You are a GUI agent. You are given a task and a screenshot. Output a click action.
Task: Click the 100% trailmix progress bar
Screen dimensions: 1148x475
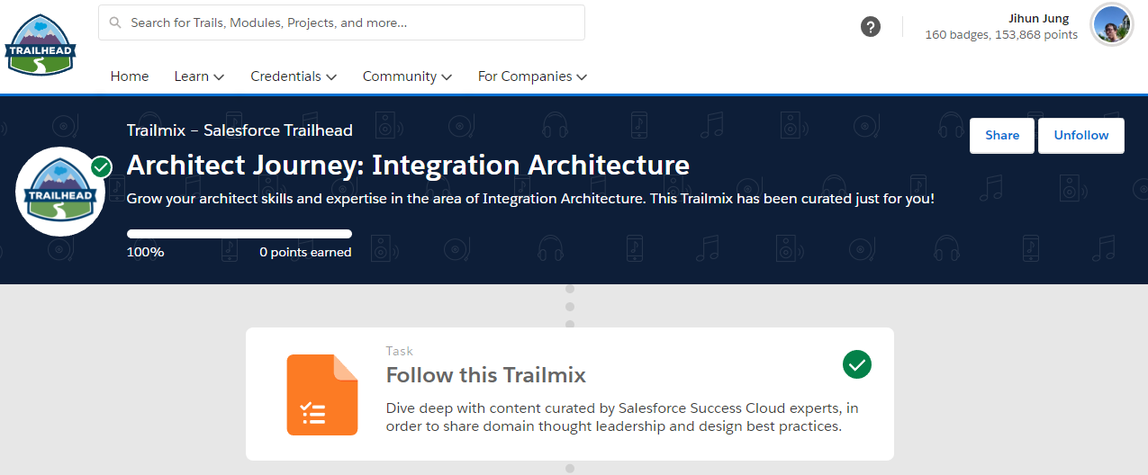(239, 234)
